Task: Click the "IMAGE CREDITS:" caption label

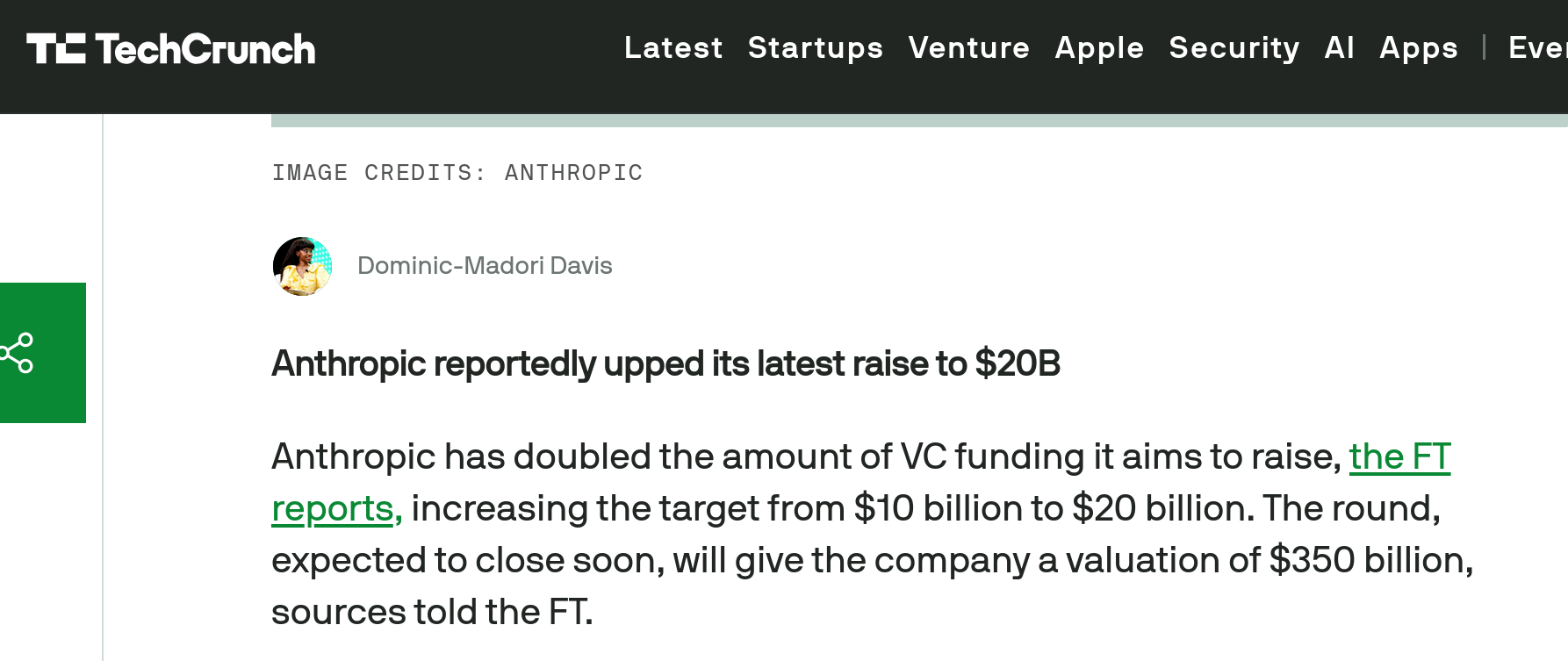Action: point(378,173)
